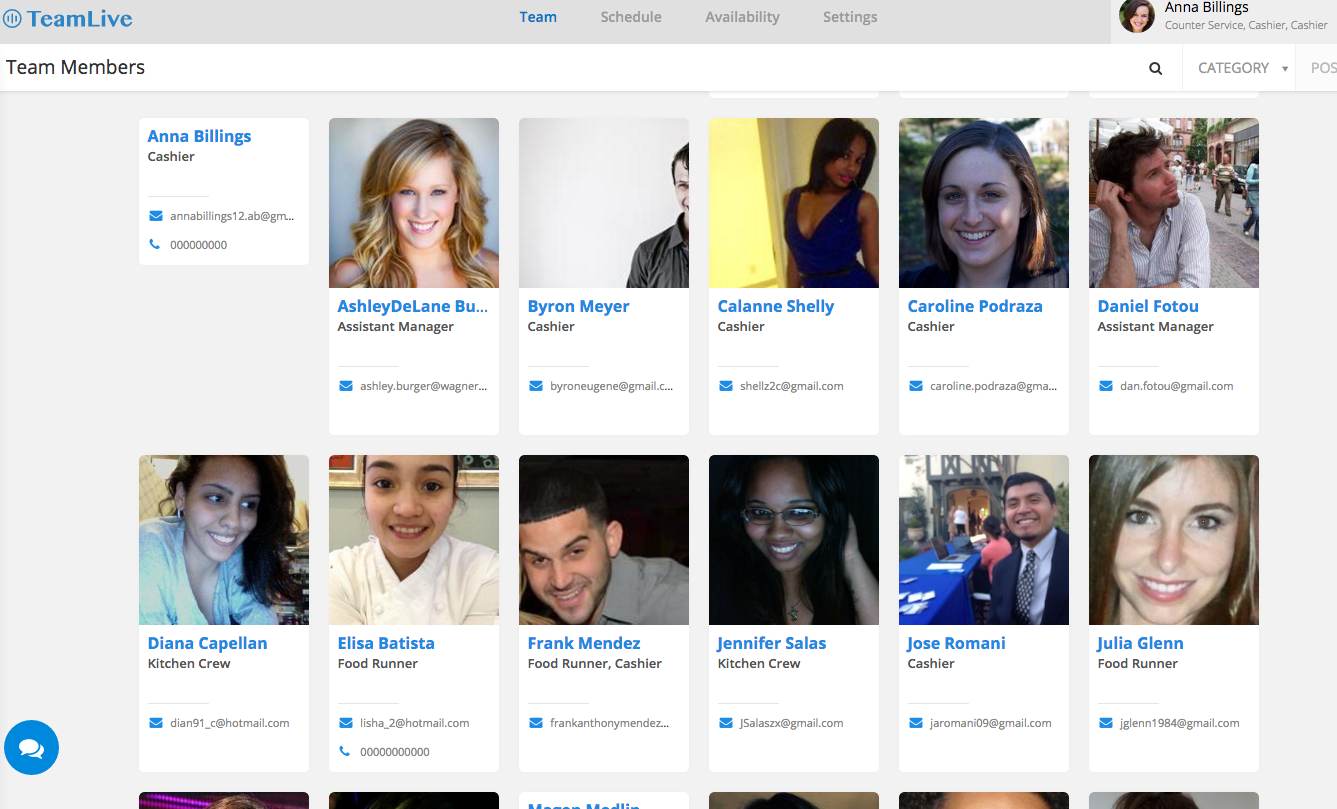Go to the Schedule tab
This screenshot has height=809, width=1337.
631,17
